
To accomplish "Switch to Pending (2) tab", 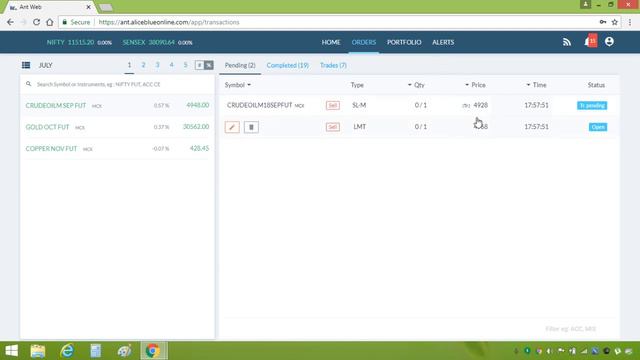I will [x=240, y=65].
